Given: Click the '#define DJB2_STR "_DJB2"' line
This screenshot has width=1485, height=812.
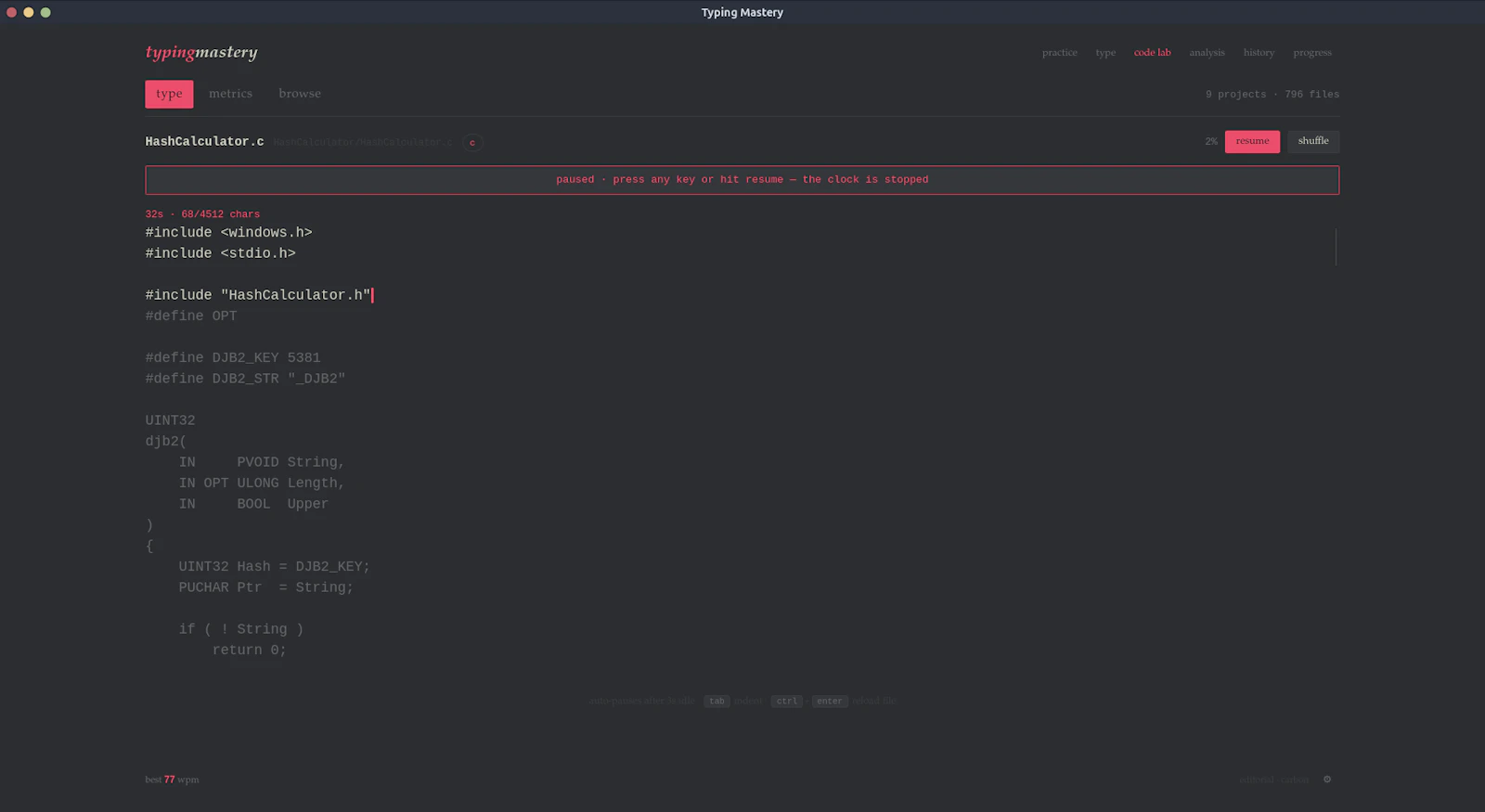Looking at the screenshot, I should (x=245, y=379).
